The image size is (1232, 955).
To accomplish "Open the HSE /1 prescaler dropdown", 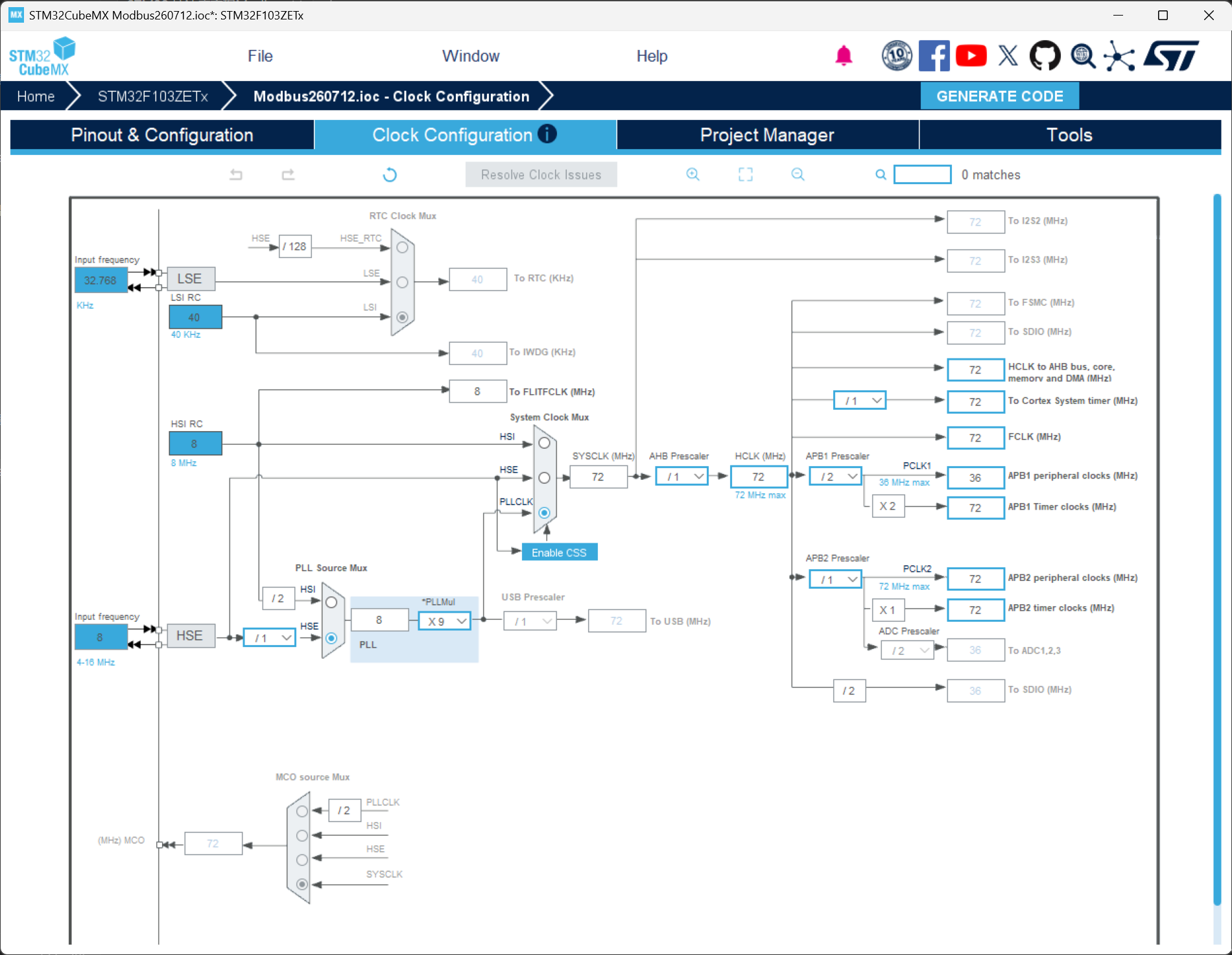I will pos(269,638).
